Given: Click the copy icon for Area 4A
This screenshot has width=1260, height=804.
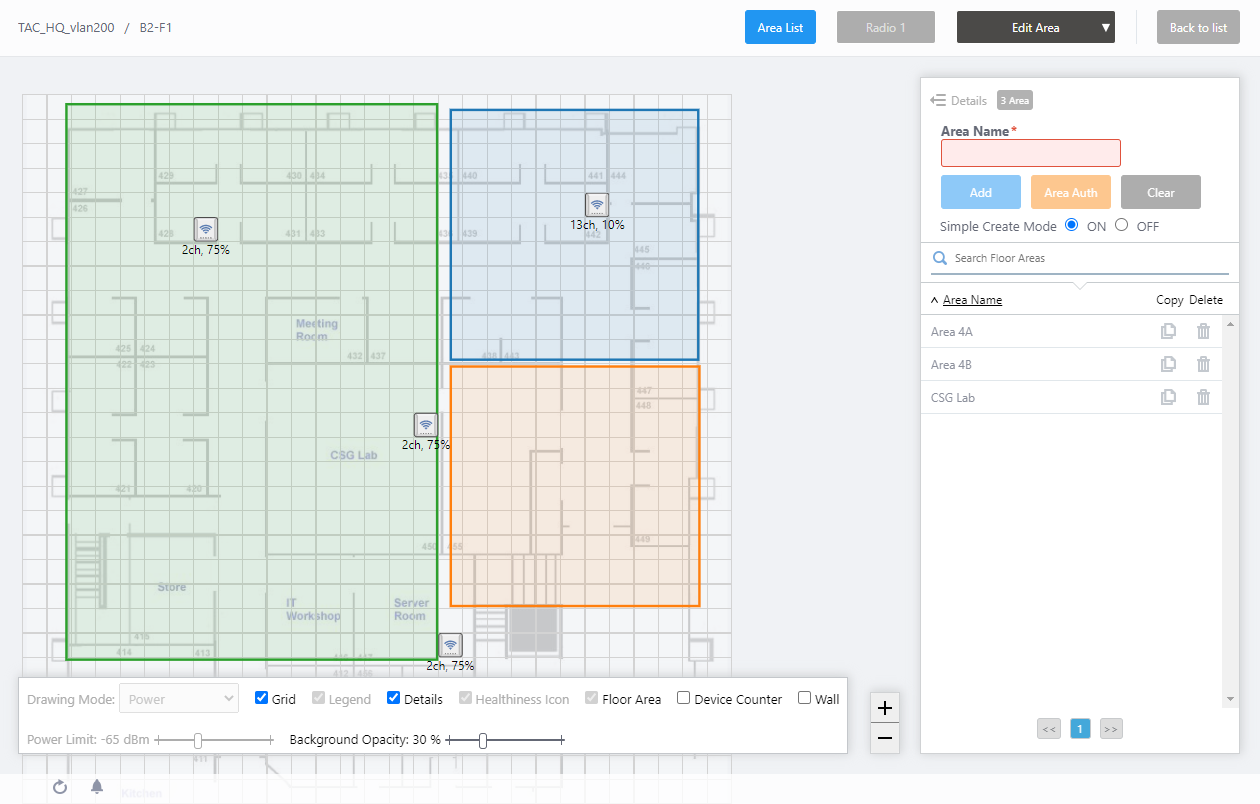Looking at the screenshot, I should 1168,332.
